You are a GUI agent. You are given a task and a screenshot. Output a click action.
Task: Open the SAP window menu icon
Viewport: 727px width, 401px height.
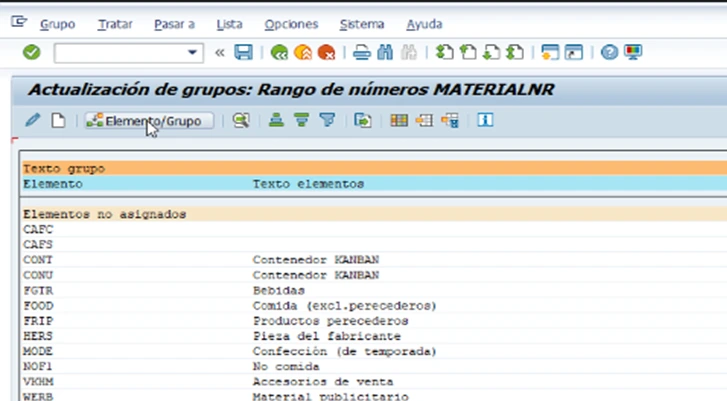pos(19,21)
